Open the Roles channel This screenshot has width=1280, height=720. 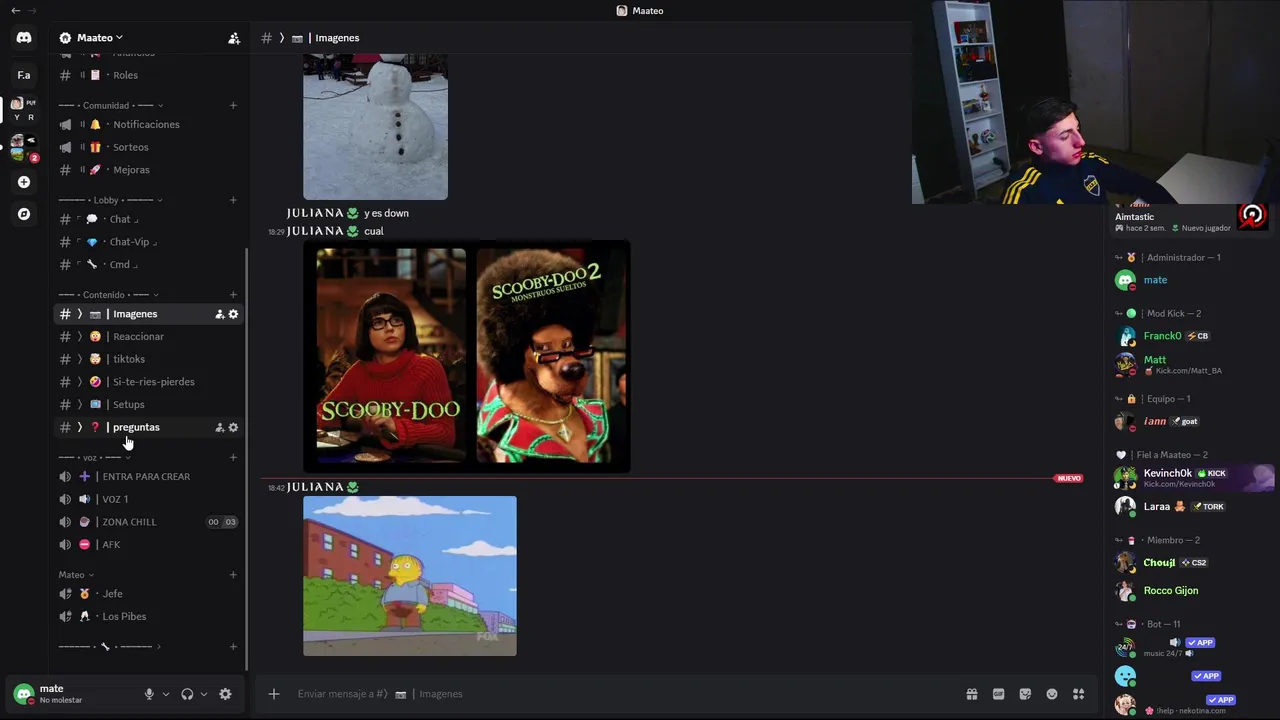click(x=149, y=75)
